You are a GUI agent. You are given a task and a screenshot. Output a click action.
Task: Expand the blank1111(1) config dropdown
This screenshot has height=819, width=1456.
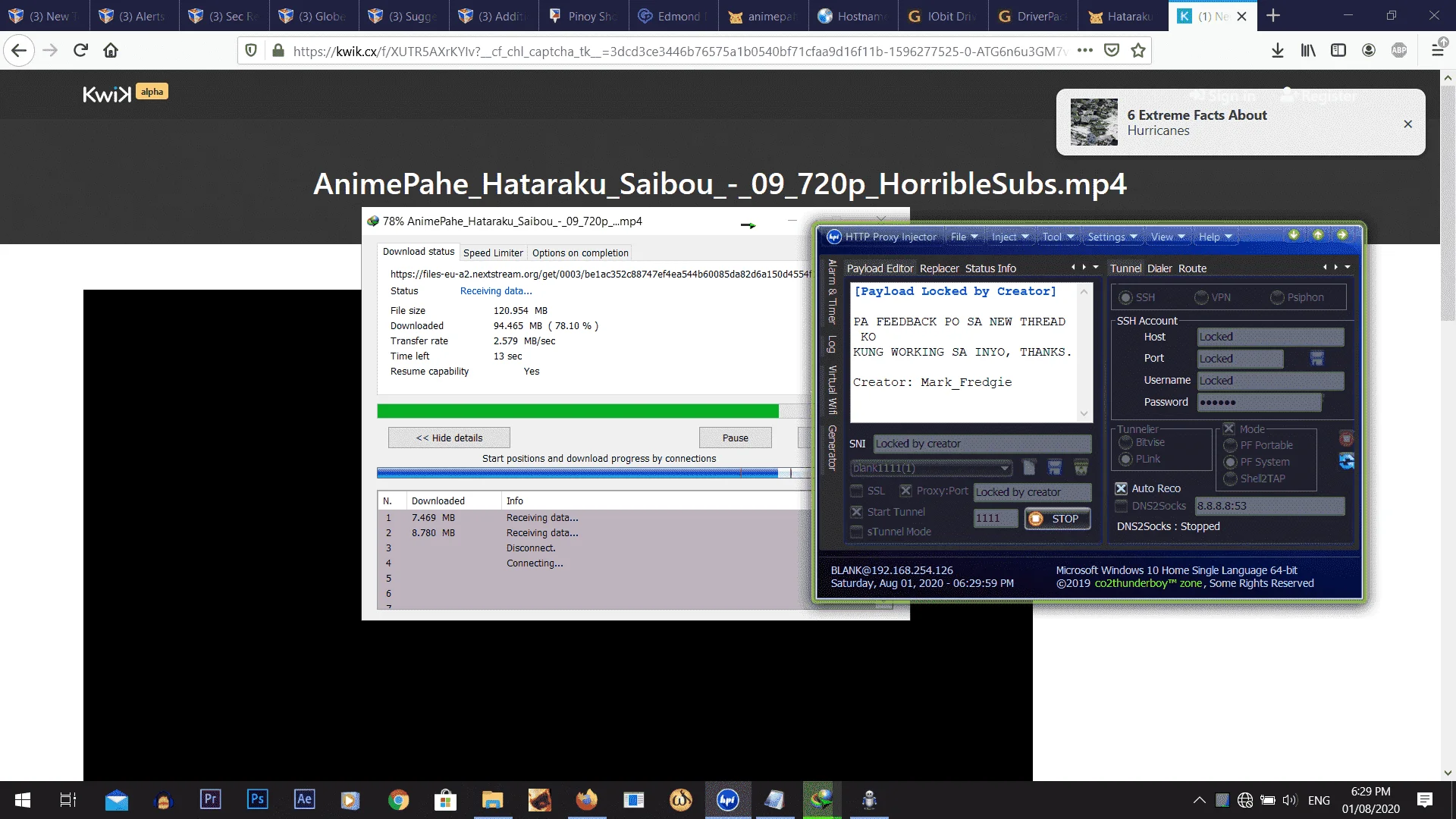point(1005,468)
